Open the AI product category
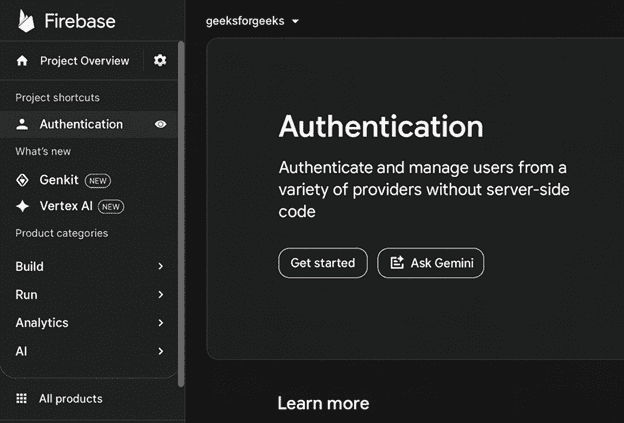Image resolution: width=624 pixels, height=423 pixels. pos(88,351)
